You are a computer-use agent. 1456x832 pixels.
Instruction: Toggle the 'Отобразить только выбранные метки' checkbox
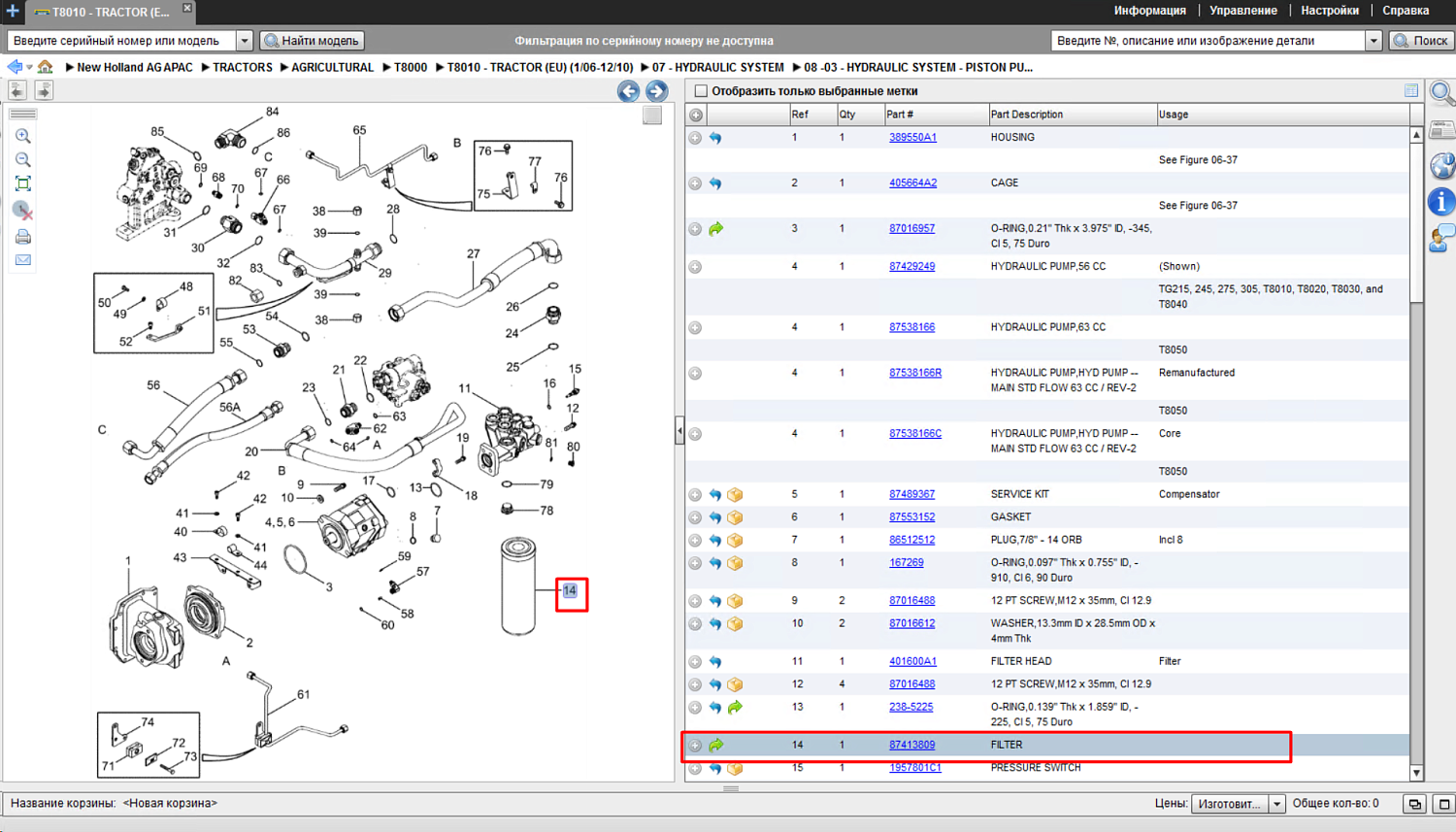coord(701,91)
